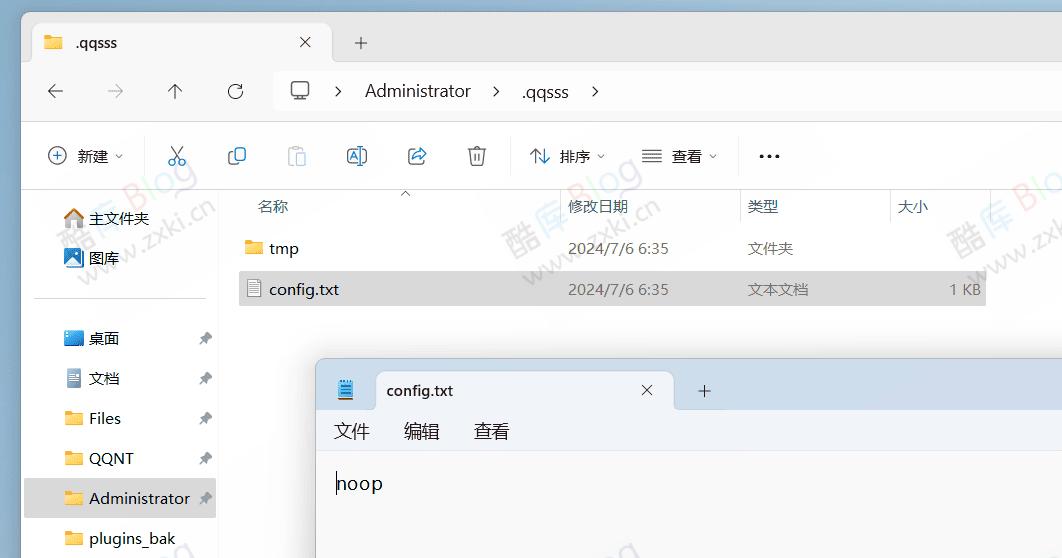
Task: Click the config.txt document icon
Action: [254, 288]
